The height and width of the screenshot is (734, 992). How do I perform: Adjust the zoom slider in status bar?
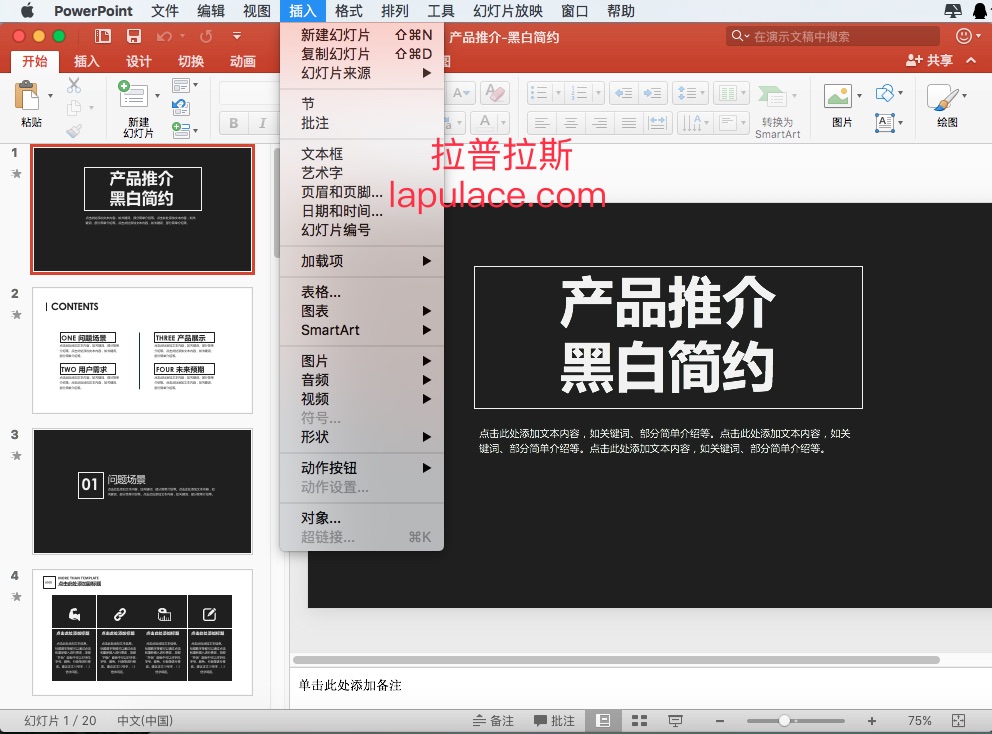tap(784, 720)
